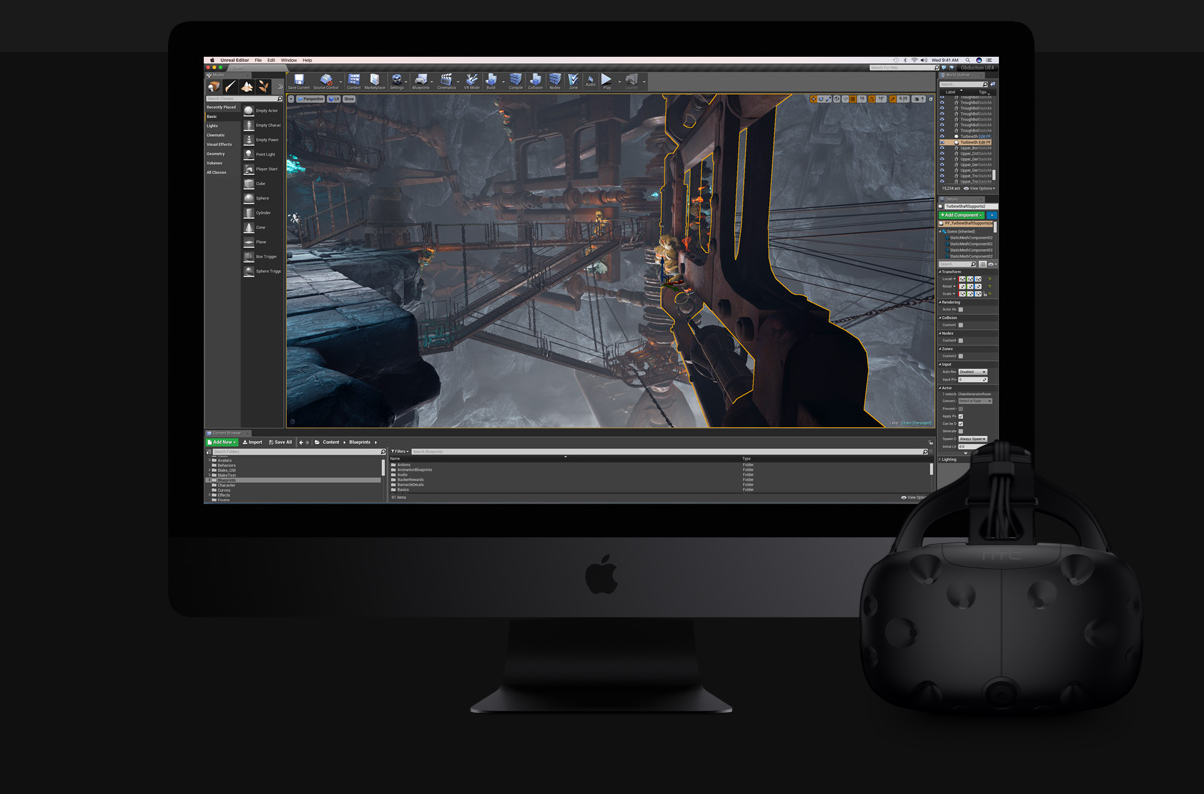
Task: Open the AnimationBlueprints folder row
Action: tap(660, 470)
